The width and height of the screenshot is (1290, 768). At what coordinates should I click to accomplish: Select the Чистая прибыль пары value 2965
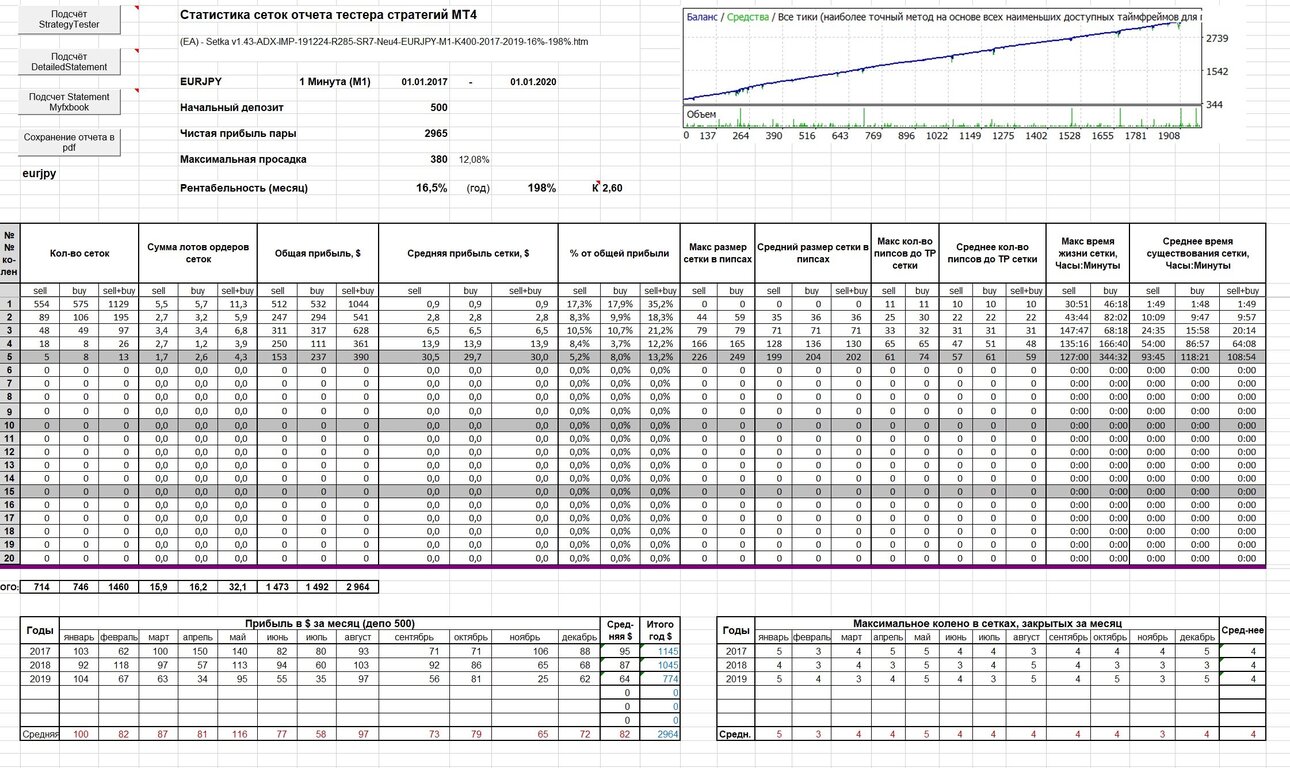[436, 133]
